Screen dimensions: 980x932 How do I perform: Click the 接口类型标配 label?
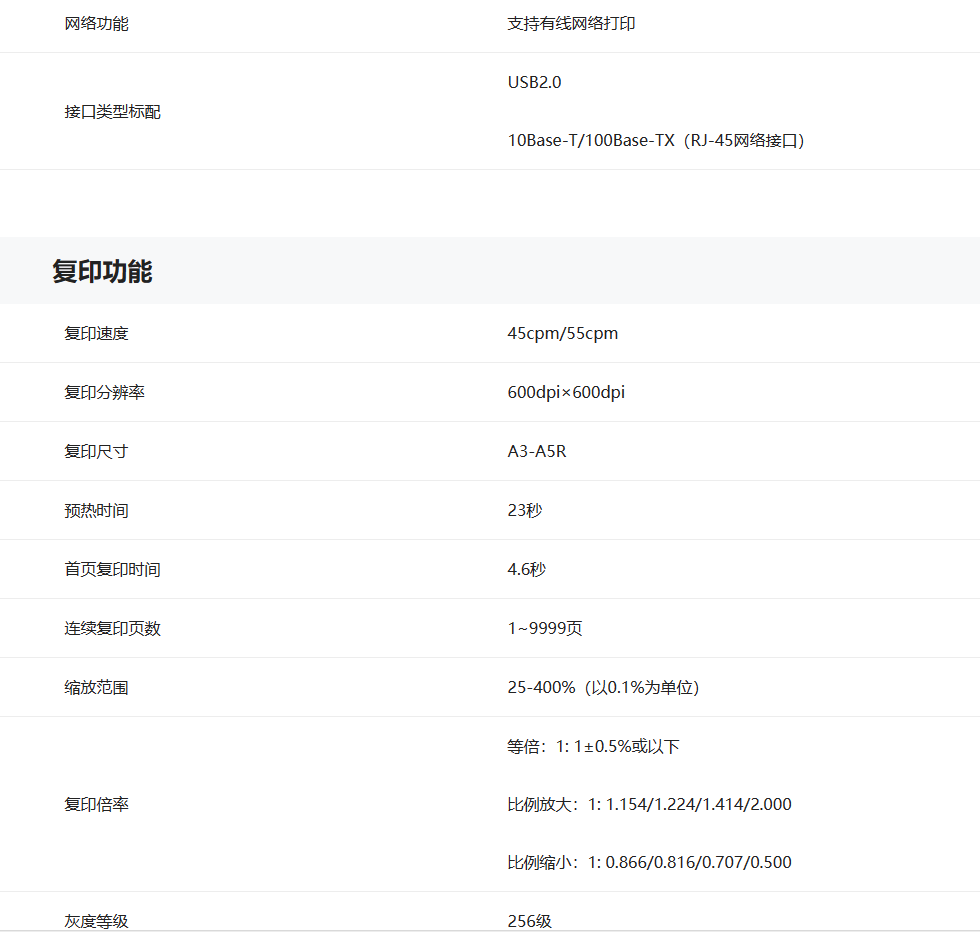[112, 112]
